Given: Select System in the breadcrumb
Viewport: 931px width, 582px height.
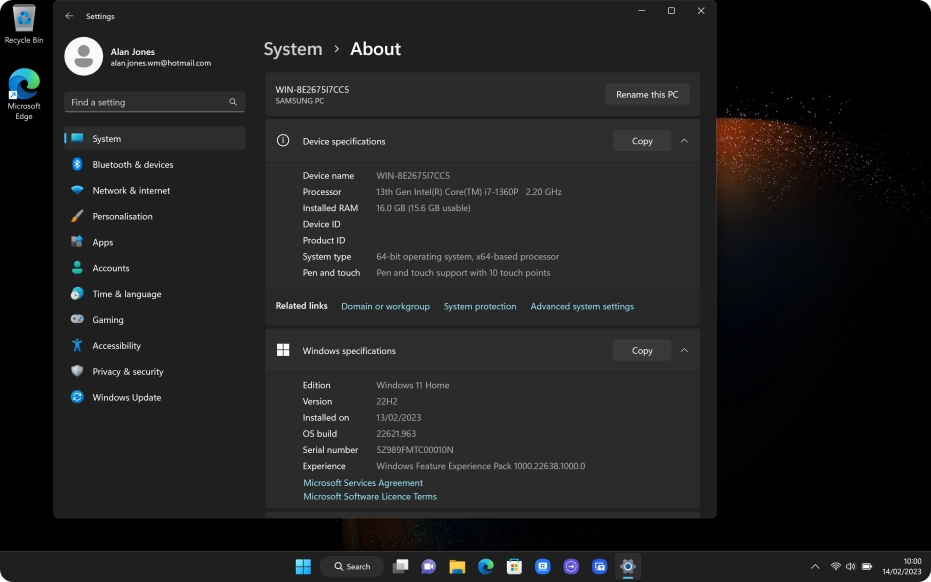Looking at the screenshot, I should [293, 49].
